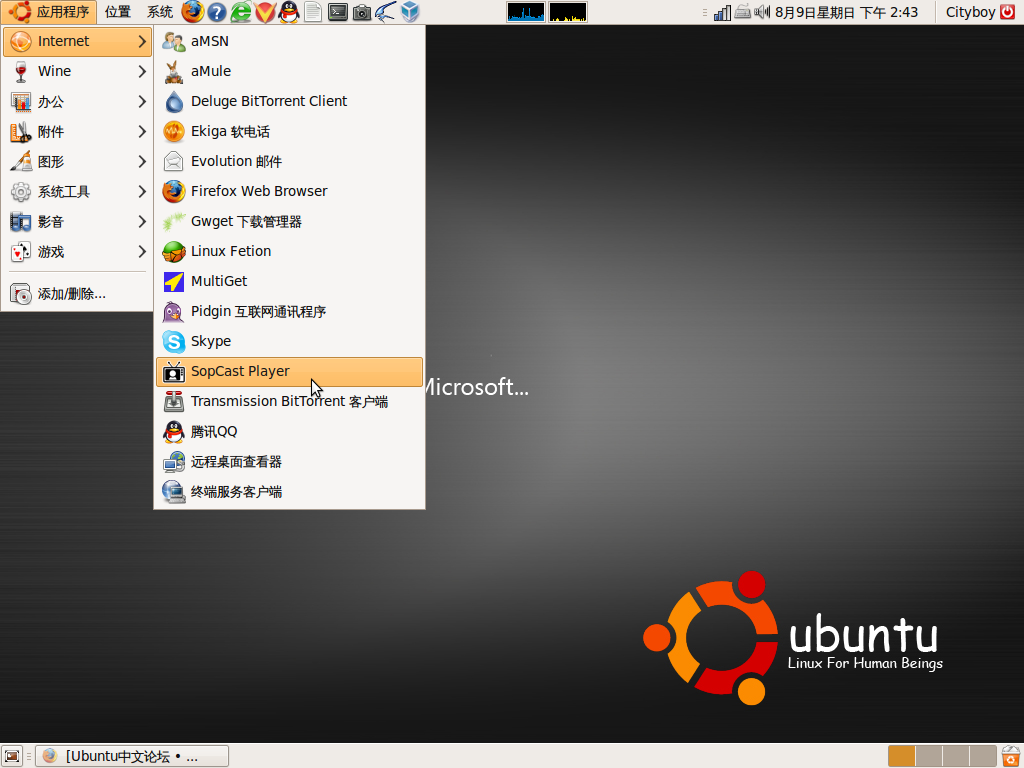
Task: Open the help question-mark launcher
Action: (217, 12)
